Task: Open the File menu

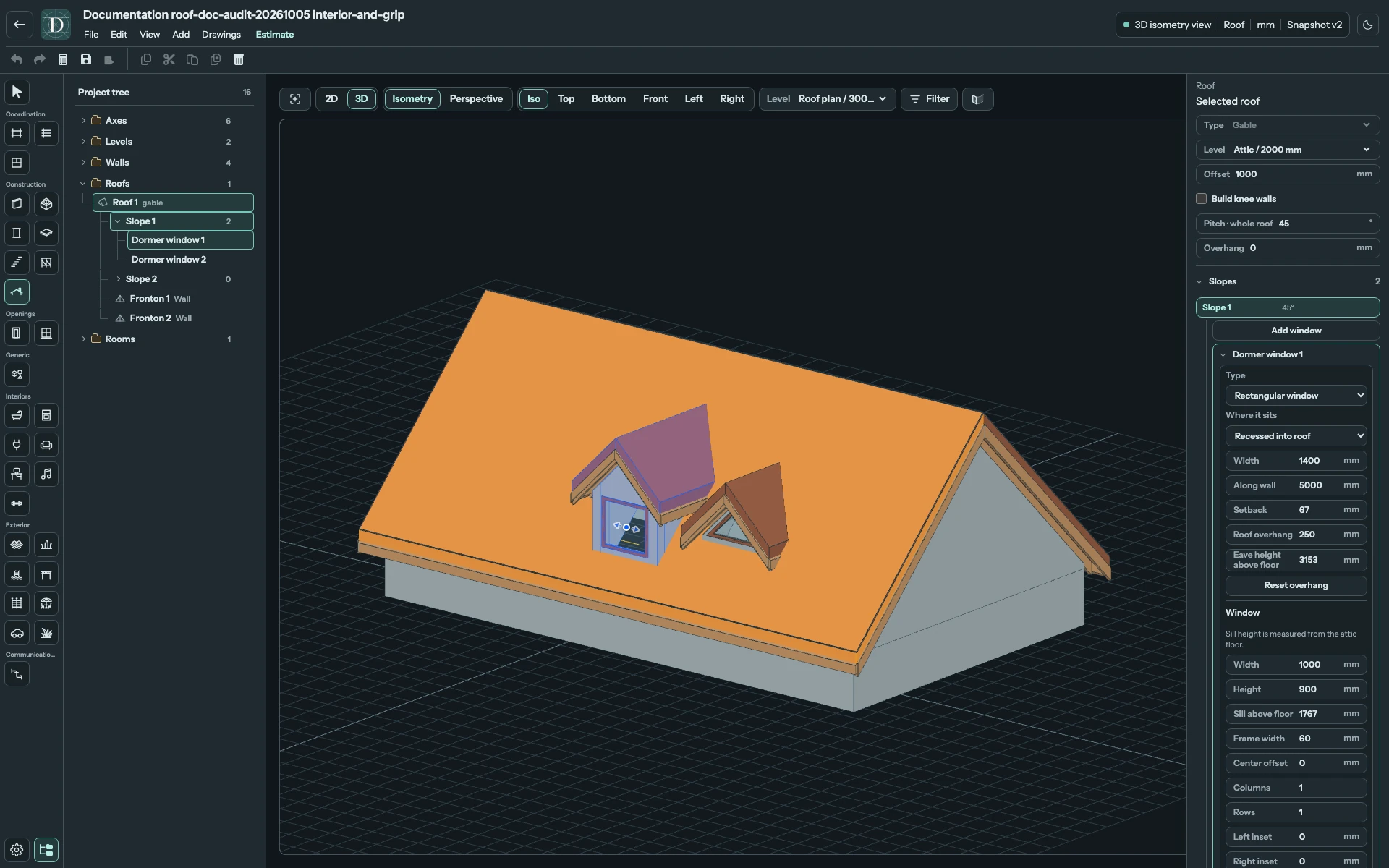Action: click(x=91, y=34)
